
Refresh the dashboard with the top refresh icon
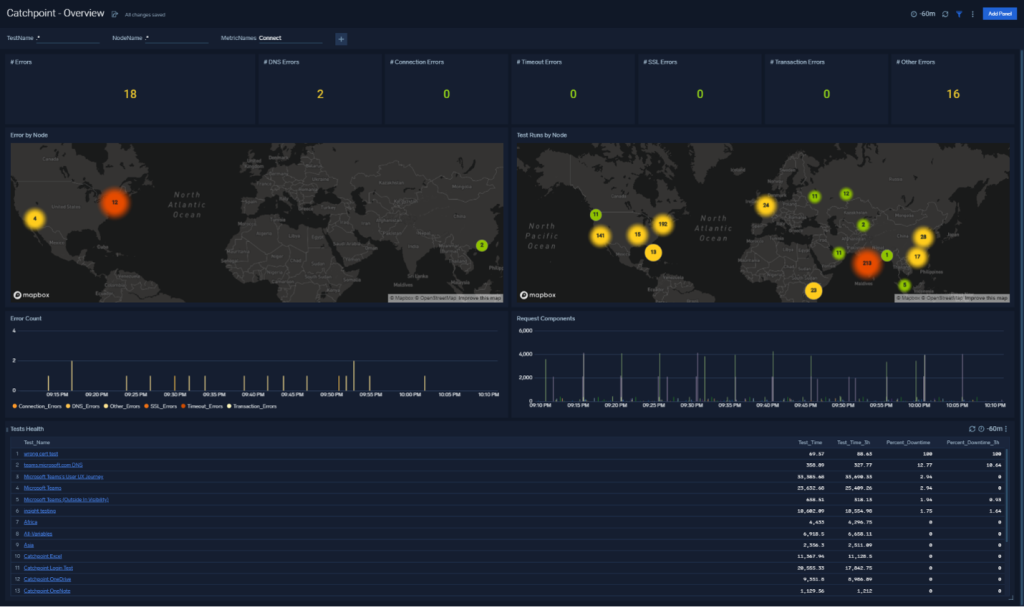coord(946,14)
